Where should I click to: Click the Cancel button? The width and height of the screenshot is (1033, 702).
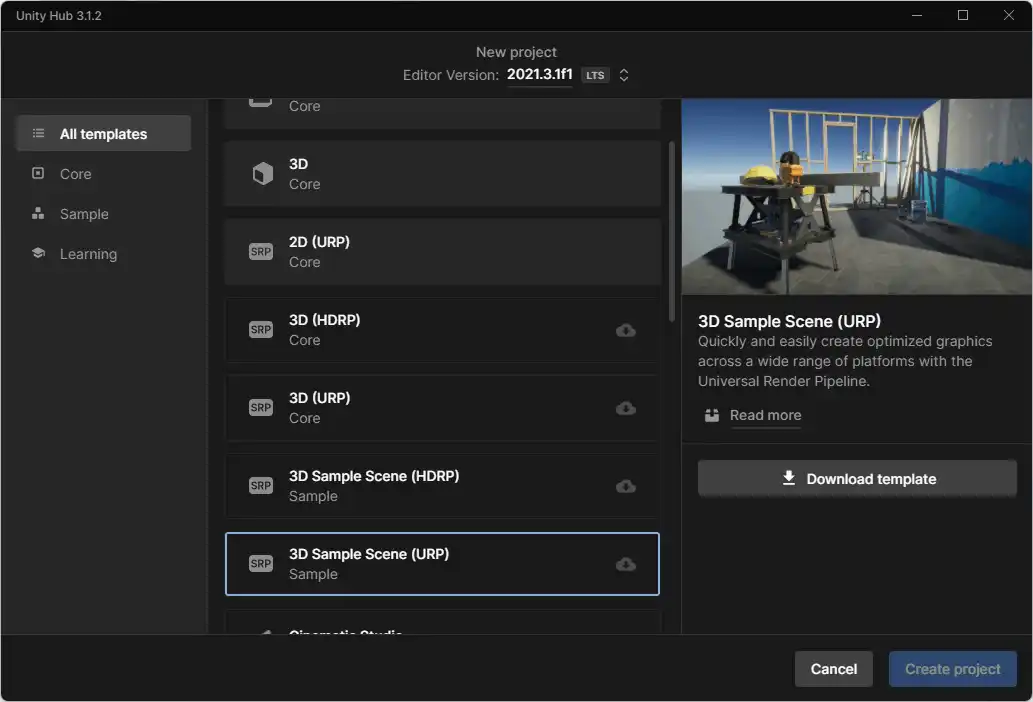coord(833,669)
